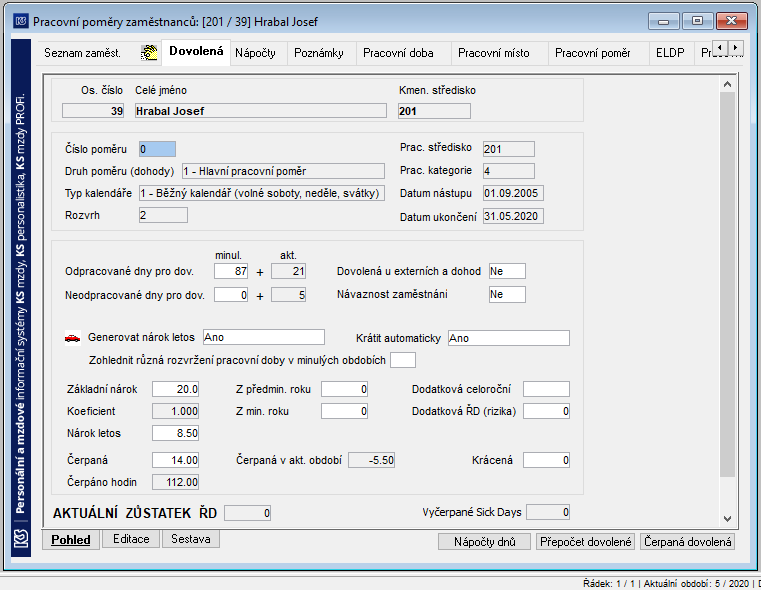The width and height of the screenshot is (761, 590).
Task: Click the scrollbar down arrow
Action: pyautogui.click(x=727, y=519)
